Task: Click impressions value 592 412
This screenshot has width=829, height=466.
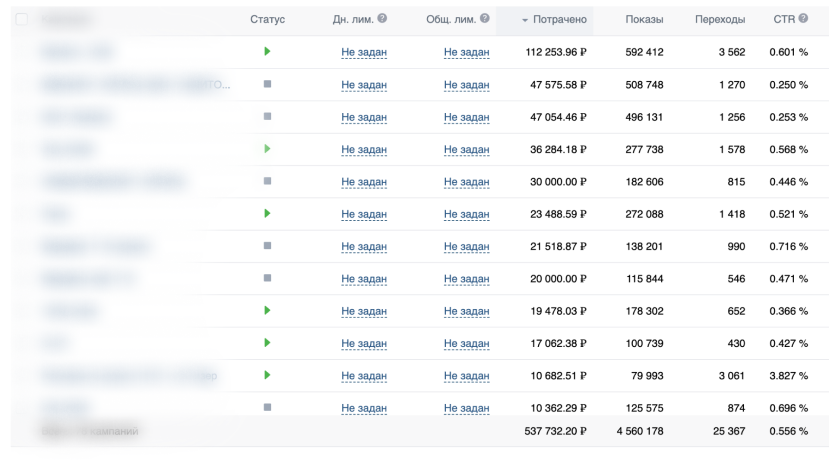Action: tap(644, 52)
